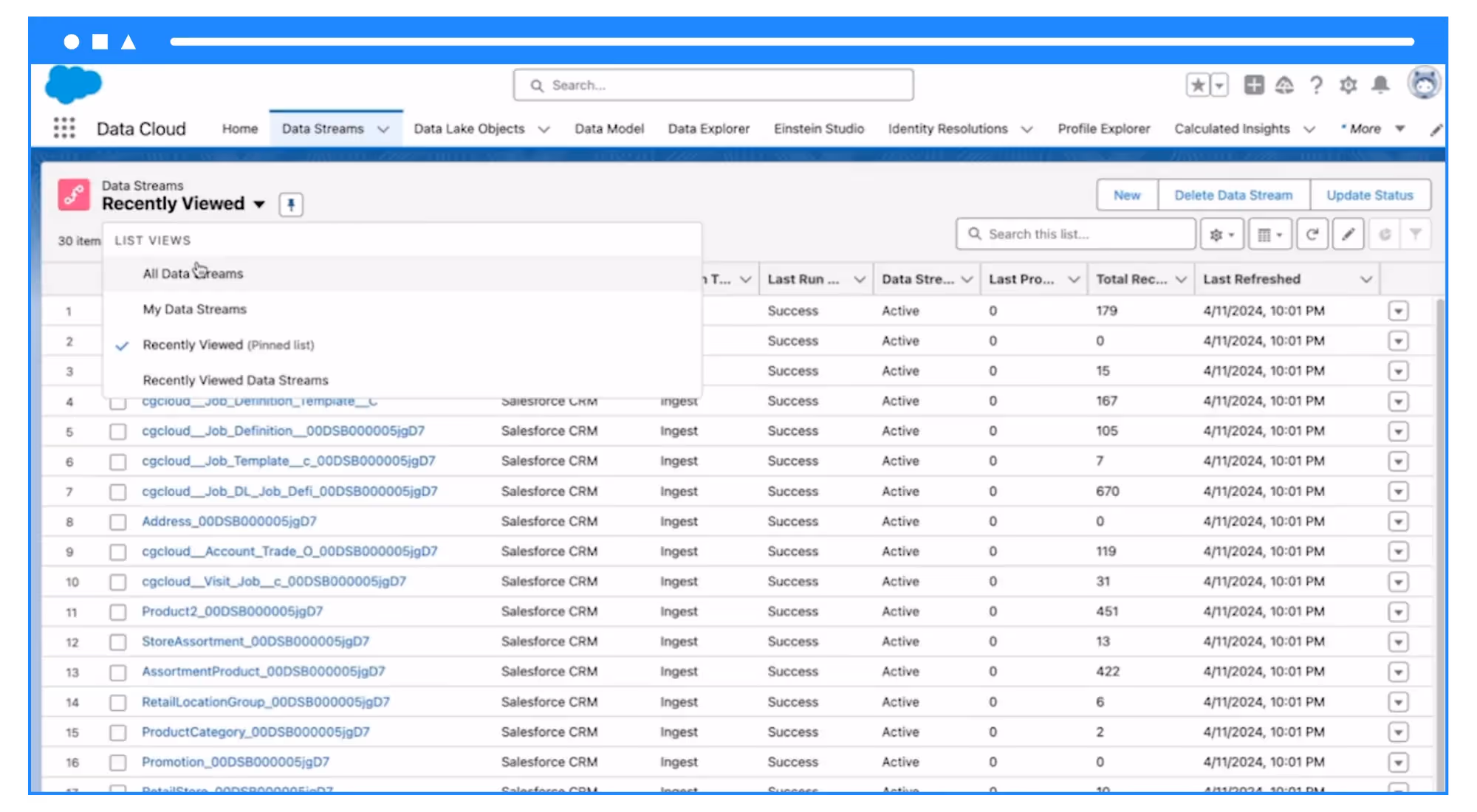Open the Help question mark icon
The height and width of the screenshot is (812, 1477).
tap(1316, 86)
